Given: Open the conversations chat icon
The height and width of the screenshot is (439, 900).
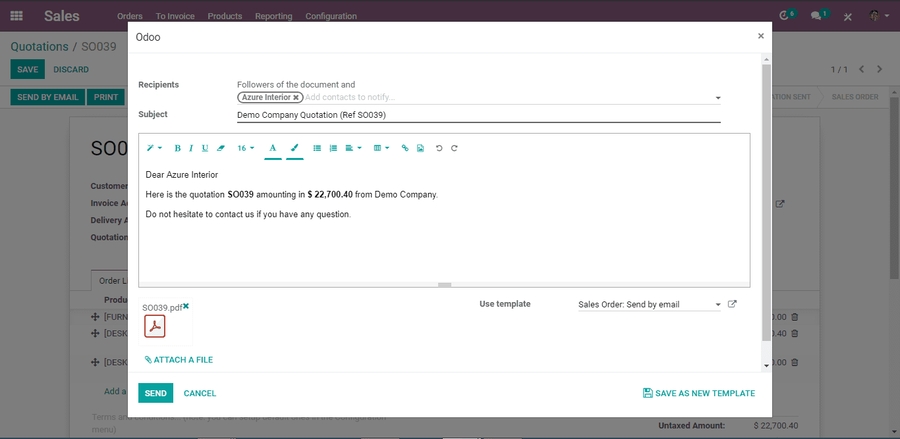Looking at the screenshot, I should tap(816, 15).
